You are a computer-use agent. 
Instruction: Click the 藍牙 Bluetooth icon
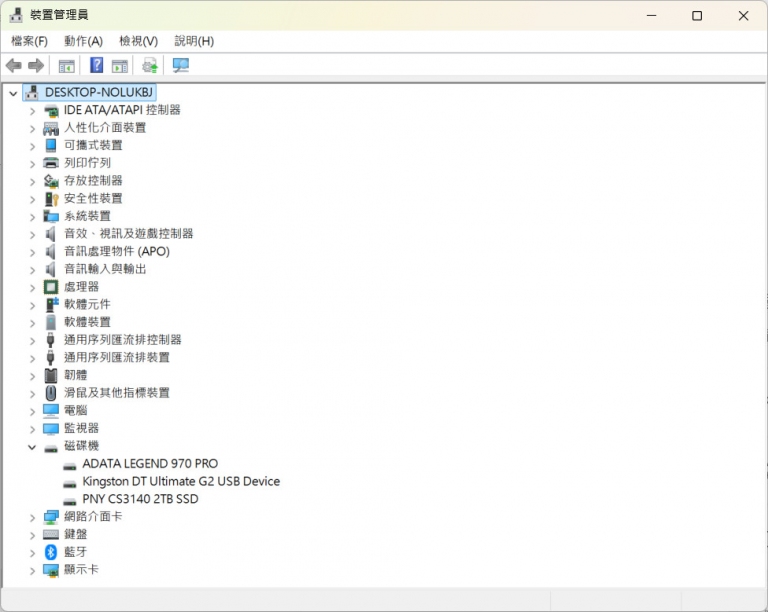point(51,552)
